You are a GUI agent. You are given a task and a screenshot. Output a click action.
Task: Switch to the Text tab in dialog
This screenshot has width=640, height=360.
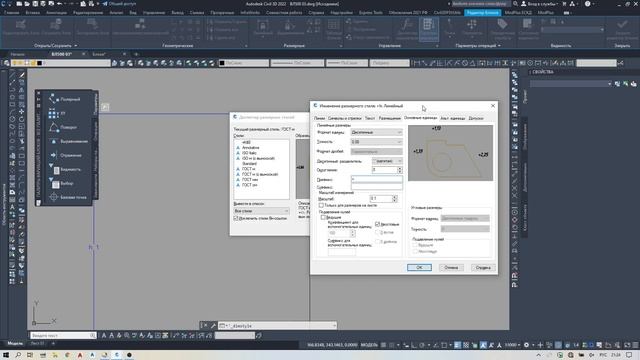click(x=370, y=118)
